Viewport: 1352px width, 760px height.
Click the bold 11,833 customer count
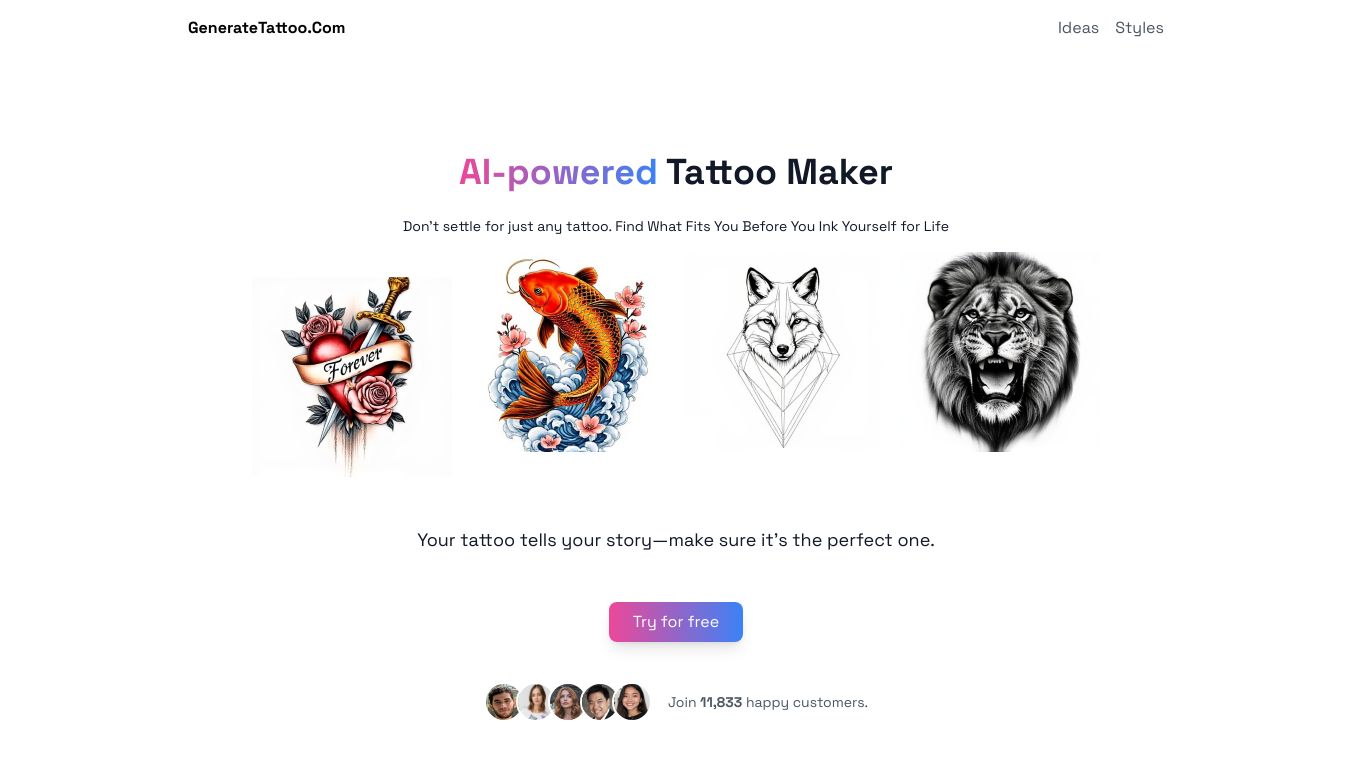[721, 702]
